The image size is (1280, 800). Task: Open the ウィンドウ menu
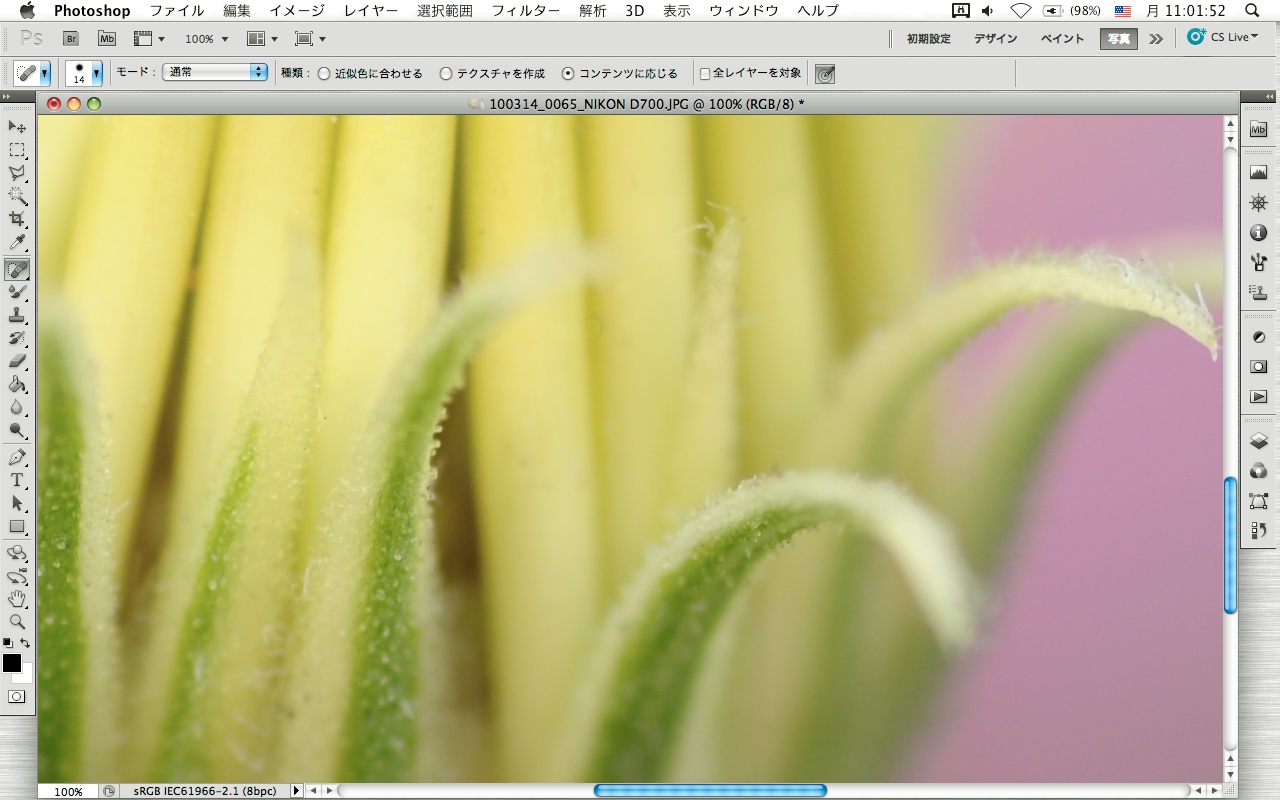pos(744,11)
